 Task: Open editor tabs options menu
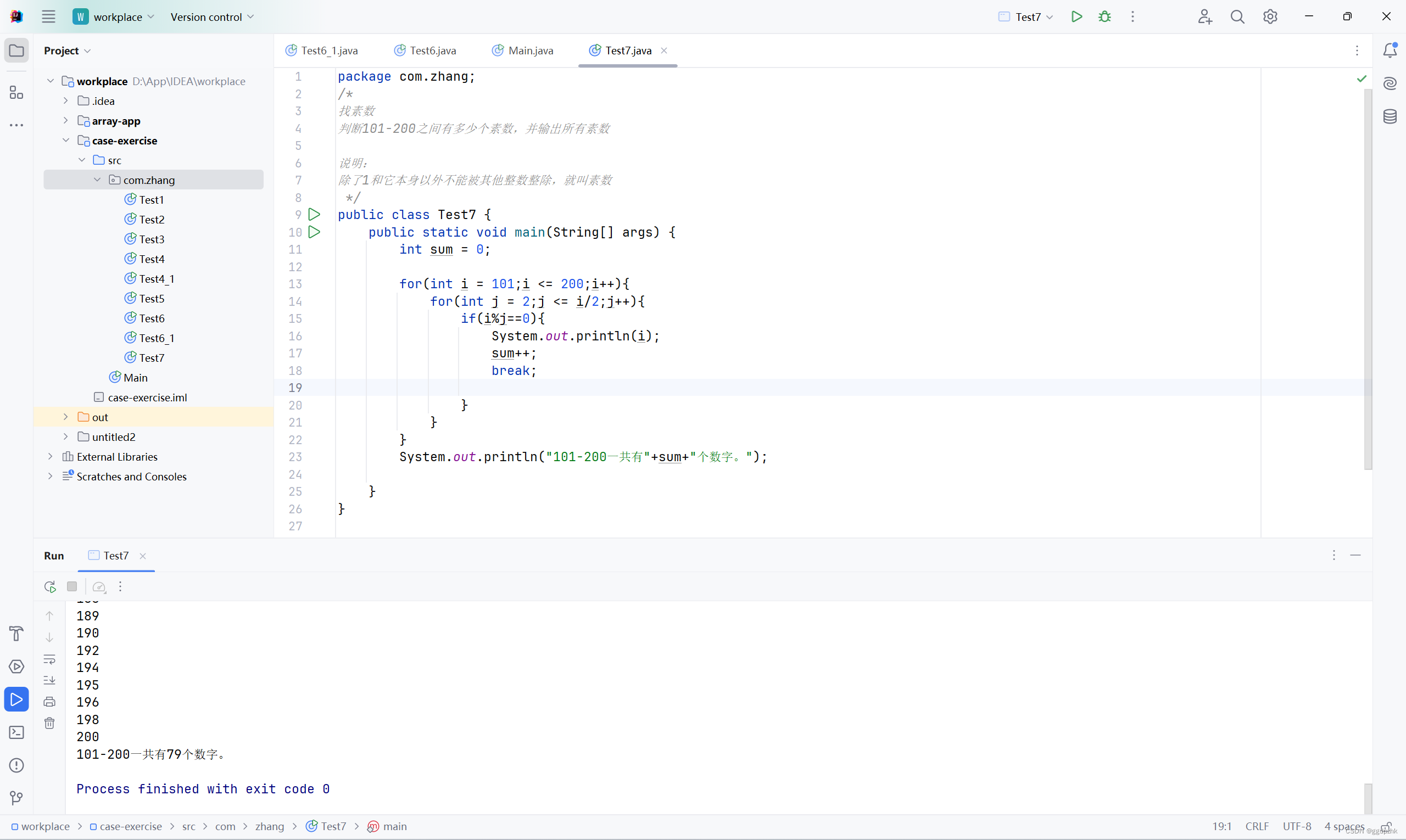point(1357,51)
